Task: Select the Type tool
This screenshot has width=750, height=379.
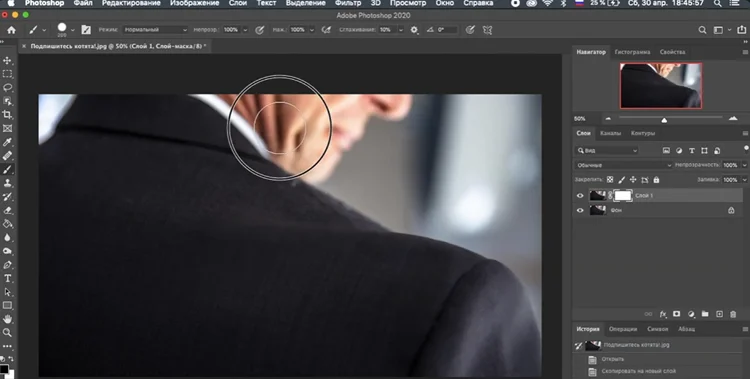Action: (x=8, y=279)
